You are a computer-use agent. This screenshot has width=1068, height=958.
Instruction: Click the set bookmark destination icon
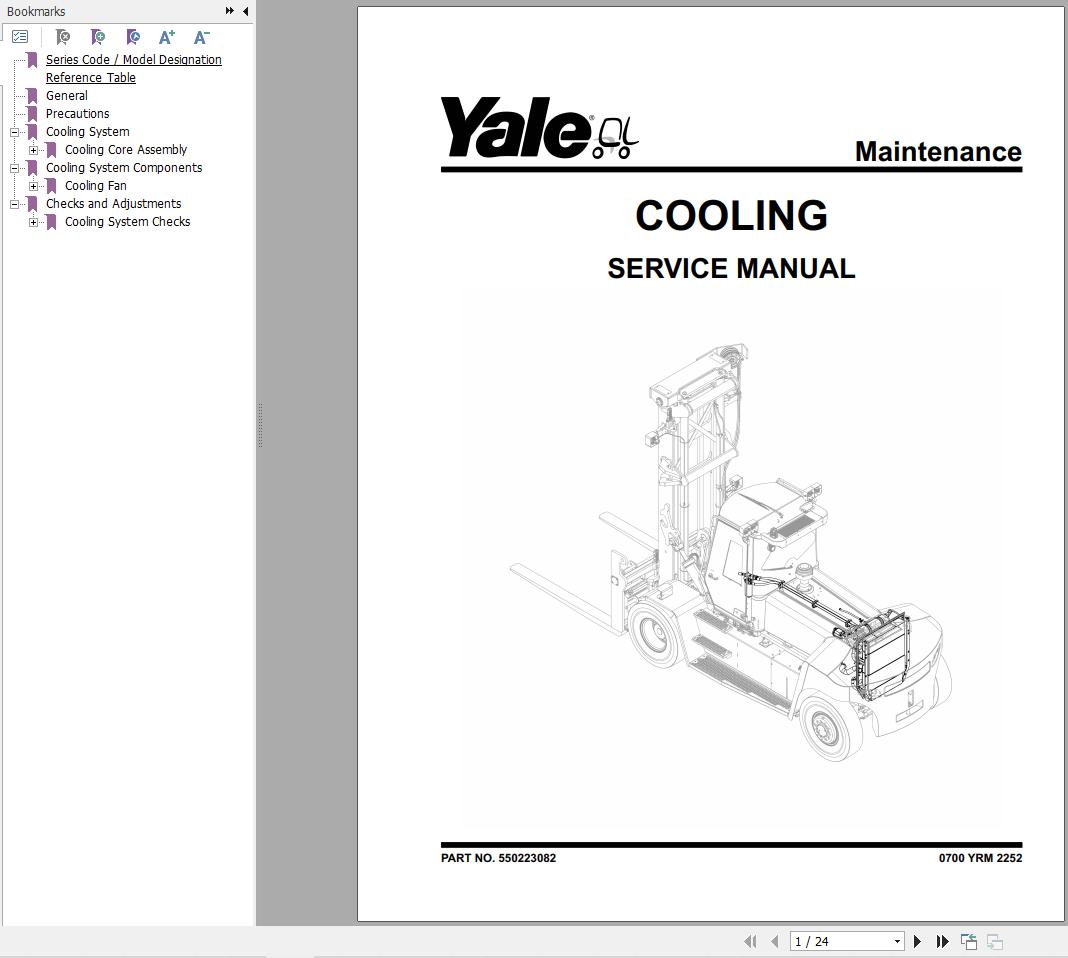click(x=134, y=37)
